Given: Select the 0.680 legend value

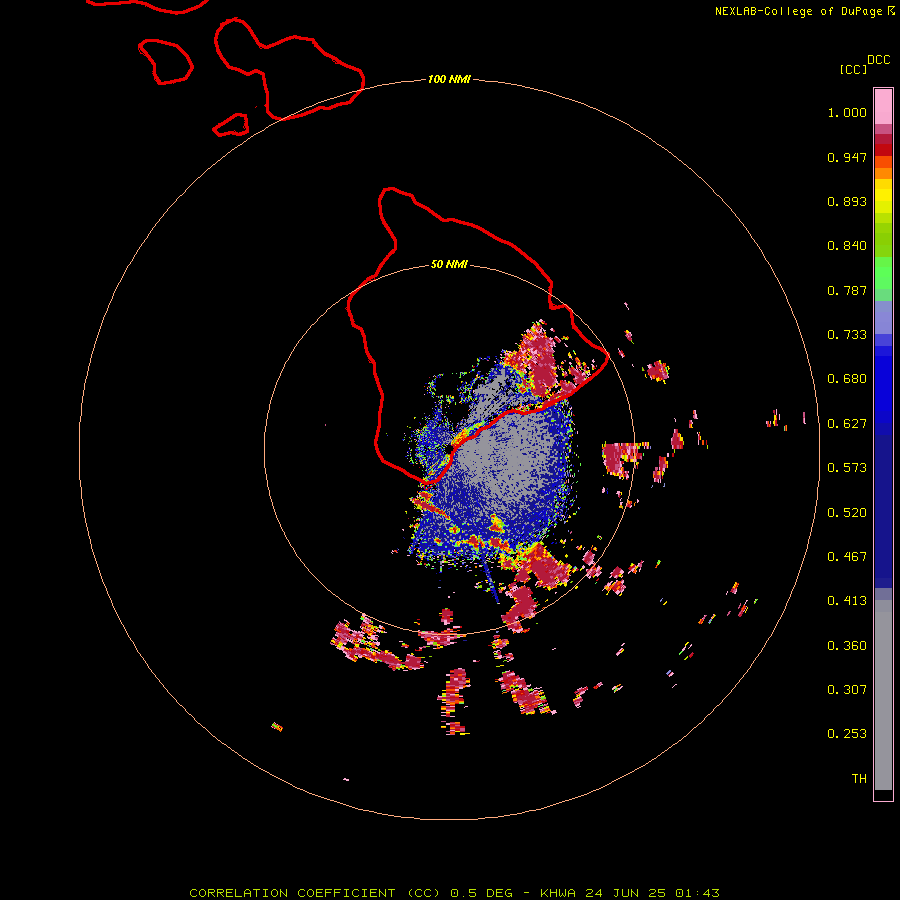Looking at the screenshot, I should pyautogui.click(x=847, y=379).
